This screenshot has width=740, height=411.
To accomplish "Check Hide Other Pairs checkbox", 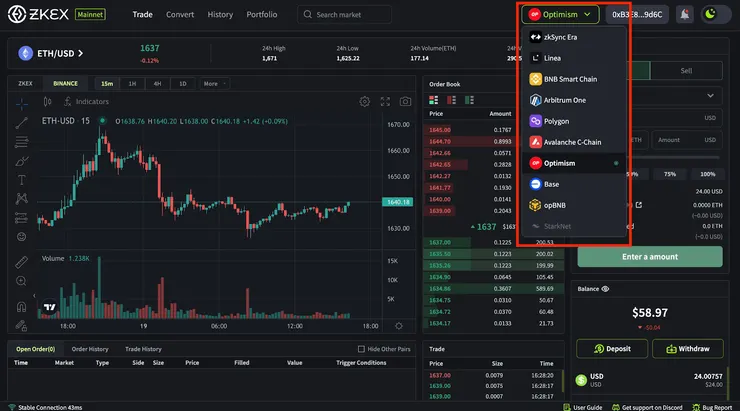I will click(x=362, y=349).
